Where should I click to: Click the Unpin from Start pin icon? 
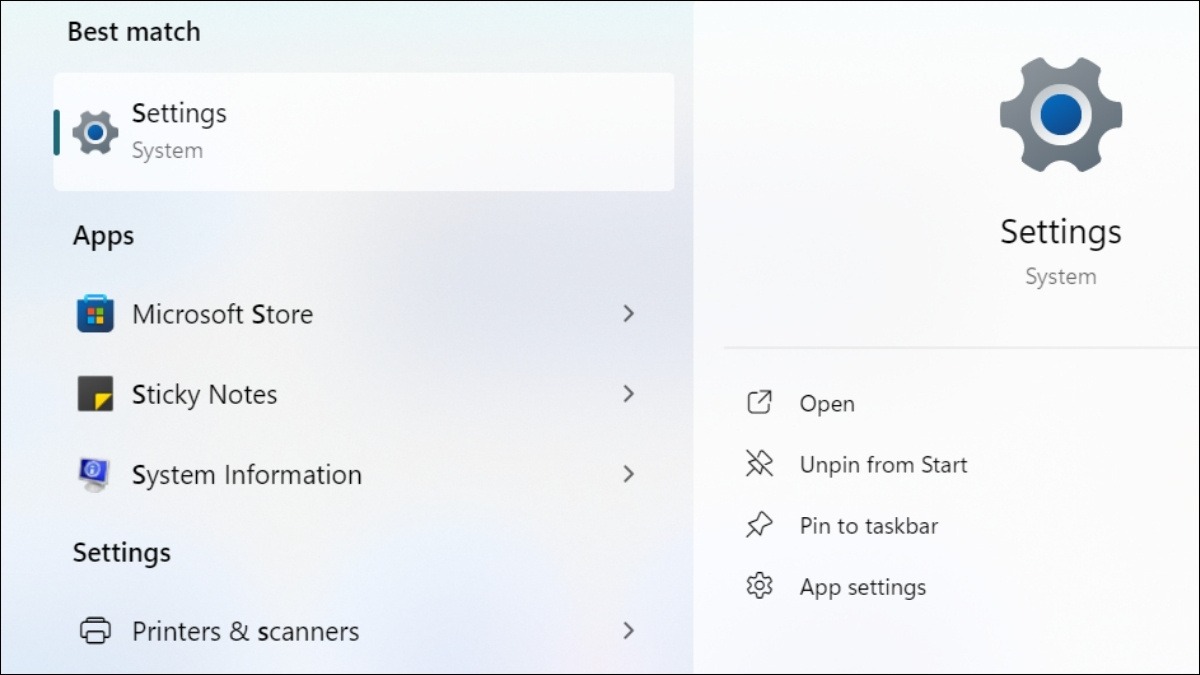tap(760, 464)
